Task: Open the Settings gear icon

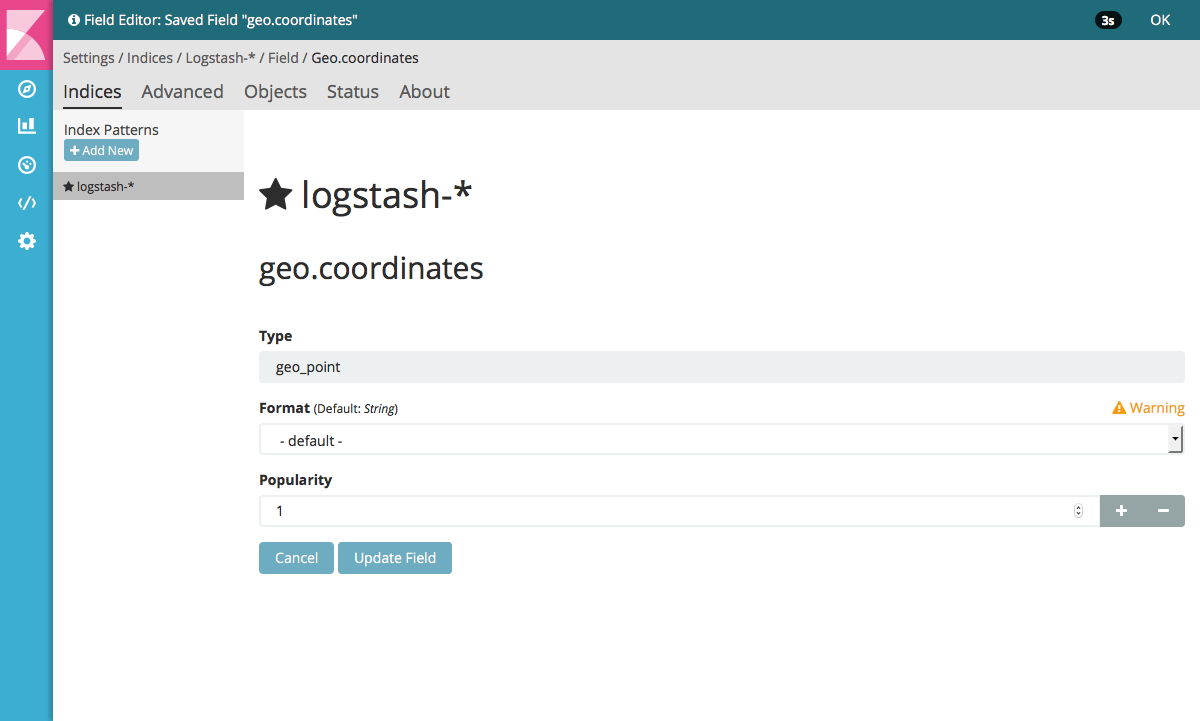Action: (x=27, y=241)
